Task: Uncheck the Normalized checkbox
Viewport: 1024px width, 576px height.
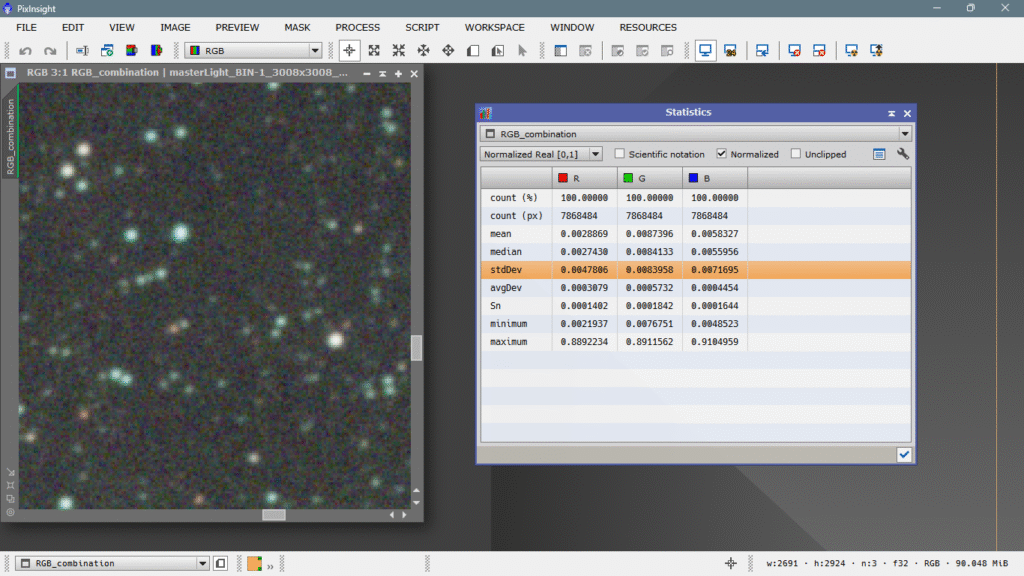Action: point(722,154)
